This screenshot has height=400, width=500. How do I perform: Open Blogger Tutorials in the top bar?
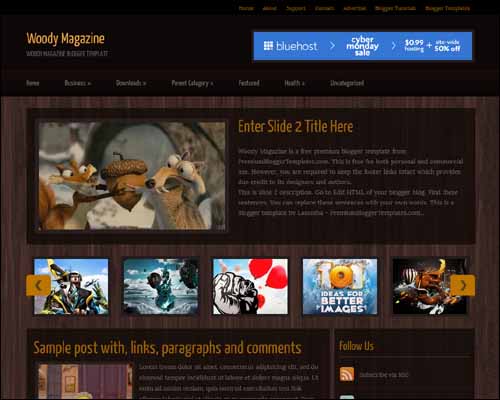pyautogui.click(x=395, y=8)
